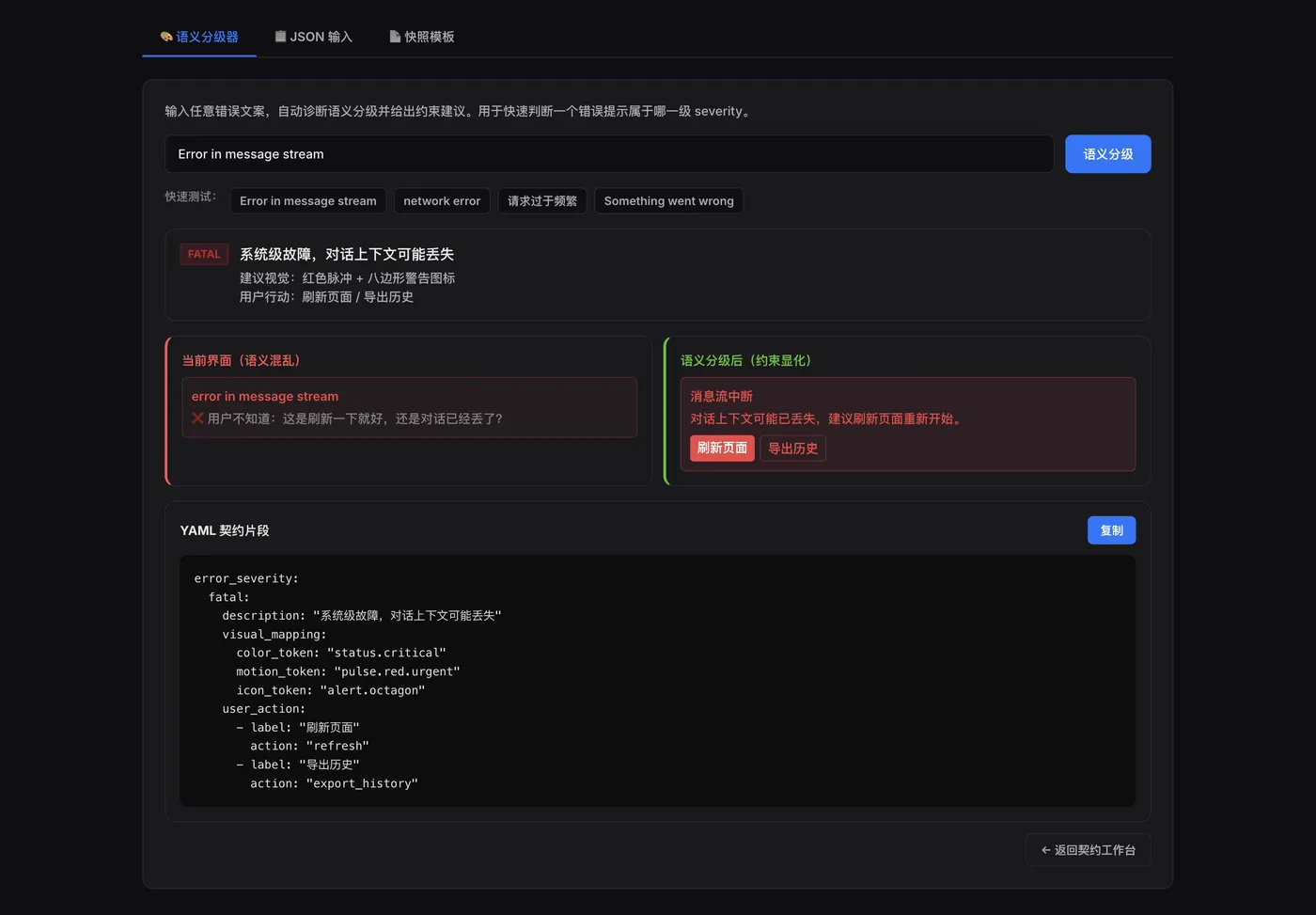Click the '系统级故障，对话上下文可能丢失' heading

pos(347,254)
